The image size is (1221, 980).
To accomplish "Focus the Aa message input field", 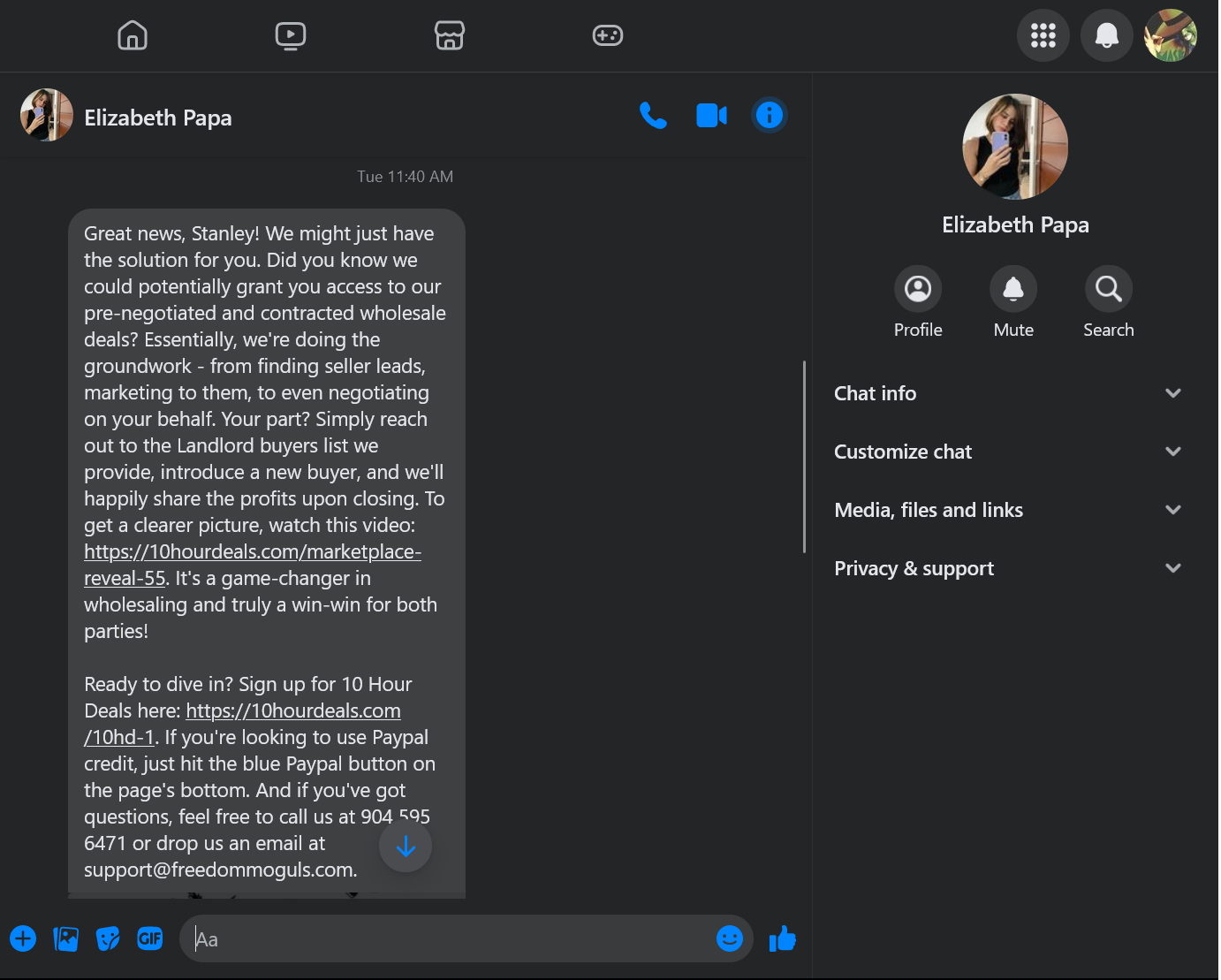I will tap(446, 938).
